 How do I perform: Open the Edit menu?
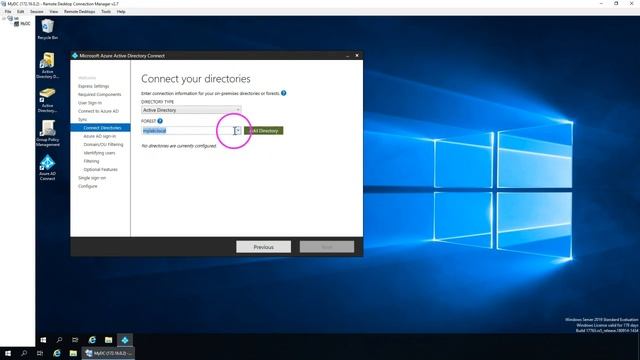(x=20, y=11)
